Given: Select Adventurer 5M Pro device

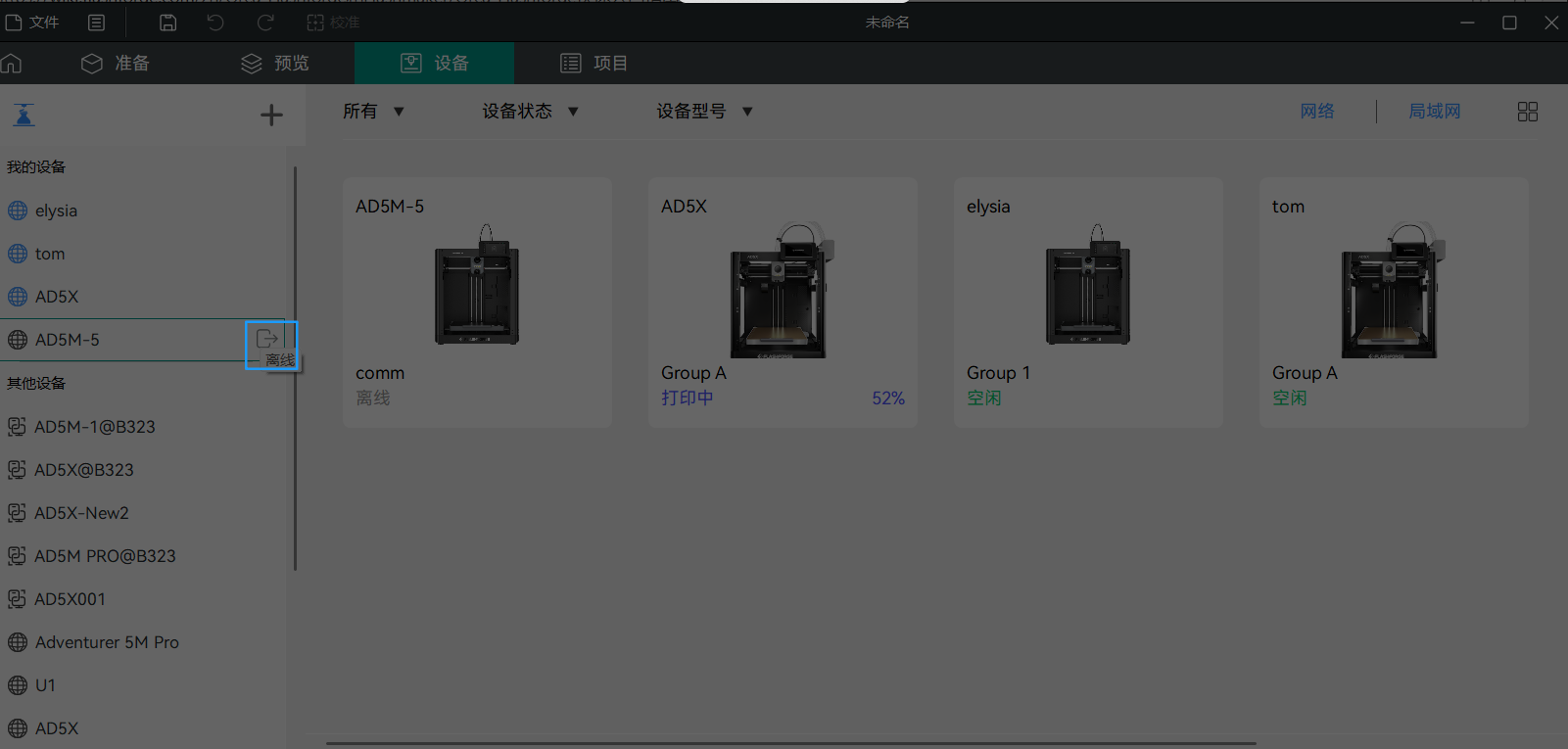Looking at the screenshot, I should pyautogui.click(x=143, y=642).
